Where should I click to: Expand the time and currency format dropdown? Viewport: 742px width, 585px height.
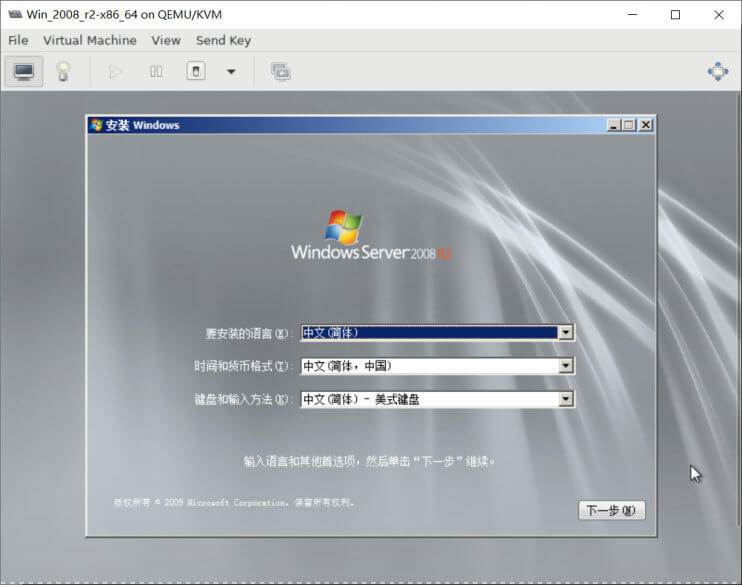565,366
